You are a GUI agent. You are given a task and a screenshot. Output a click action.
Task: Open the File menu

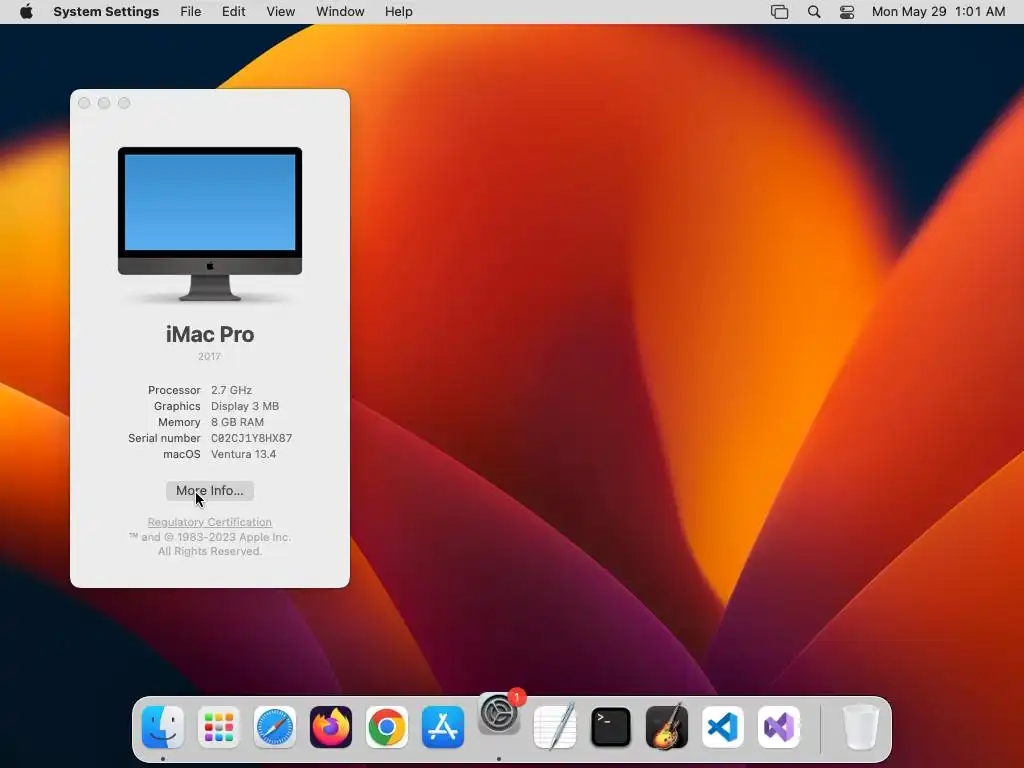[191, 12]
